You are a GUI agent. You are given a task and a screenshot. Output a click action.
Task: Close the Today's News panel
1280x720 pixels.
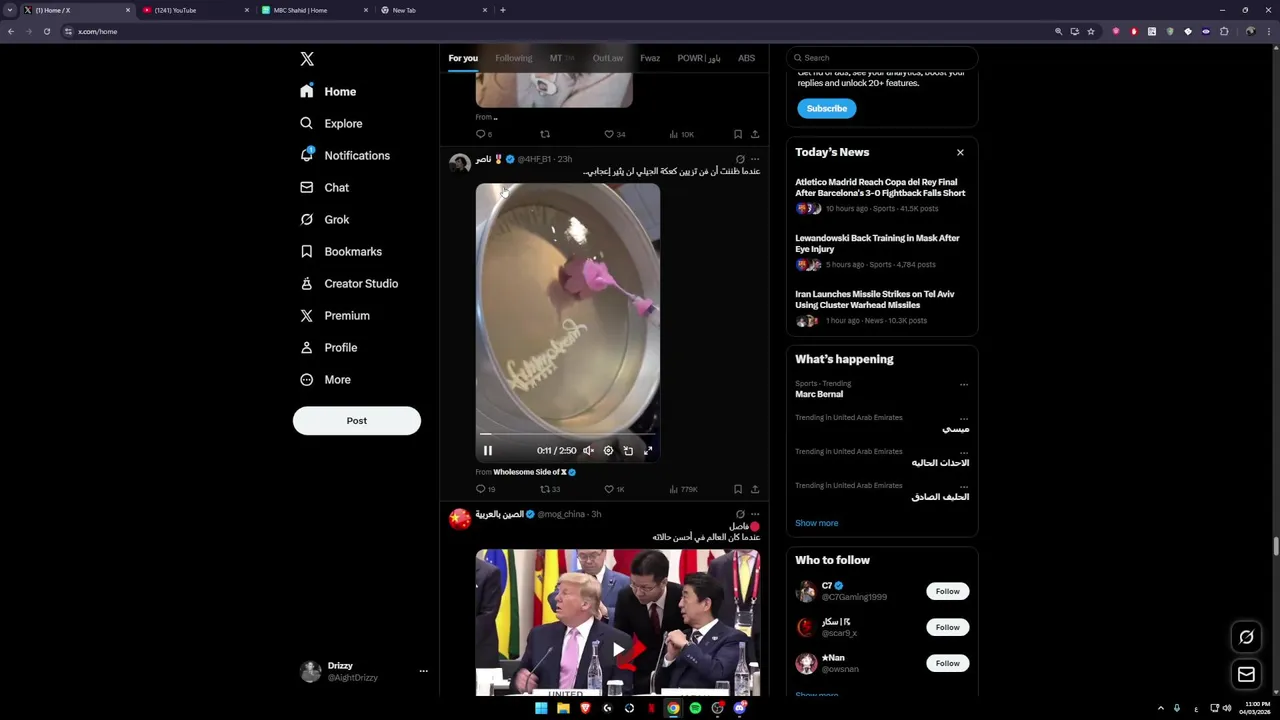pyautogui.click(x=960, y=152)
